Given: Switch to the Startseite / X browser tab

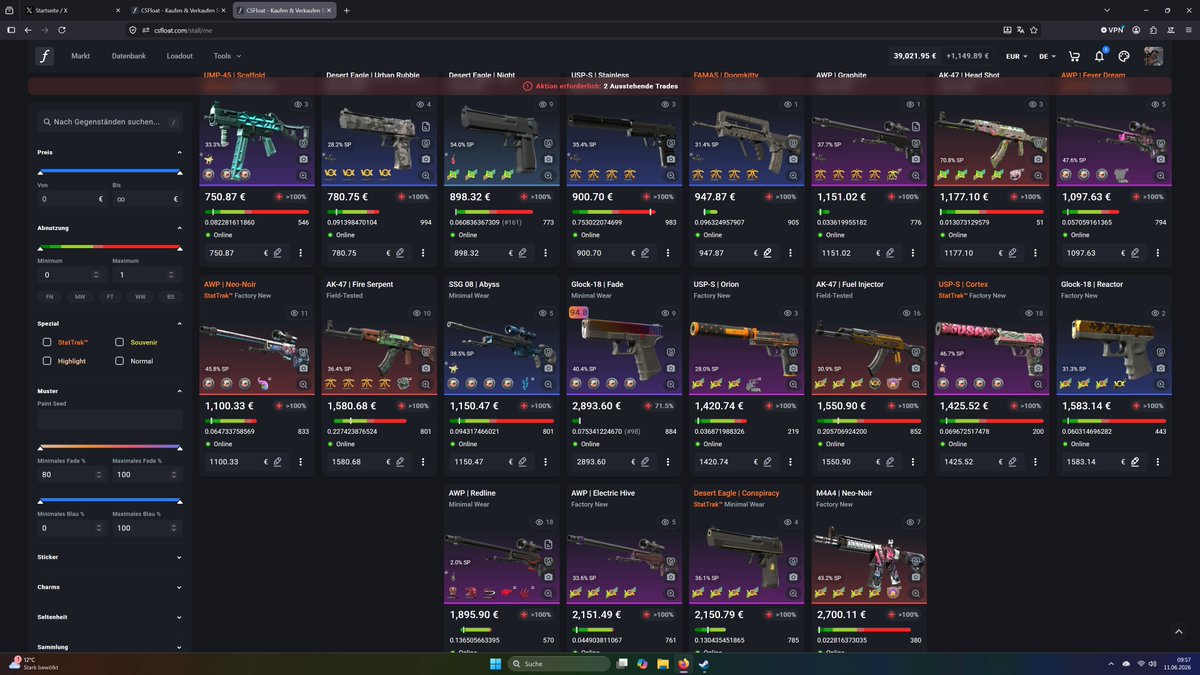Looking at the screenshot, I should pyautogui.click(x=72, y=10).
